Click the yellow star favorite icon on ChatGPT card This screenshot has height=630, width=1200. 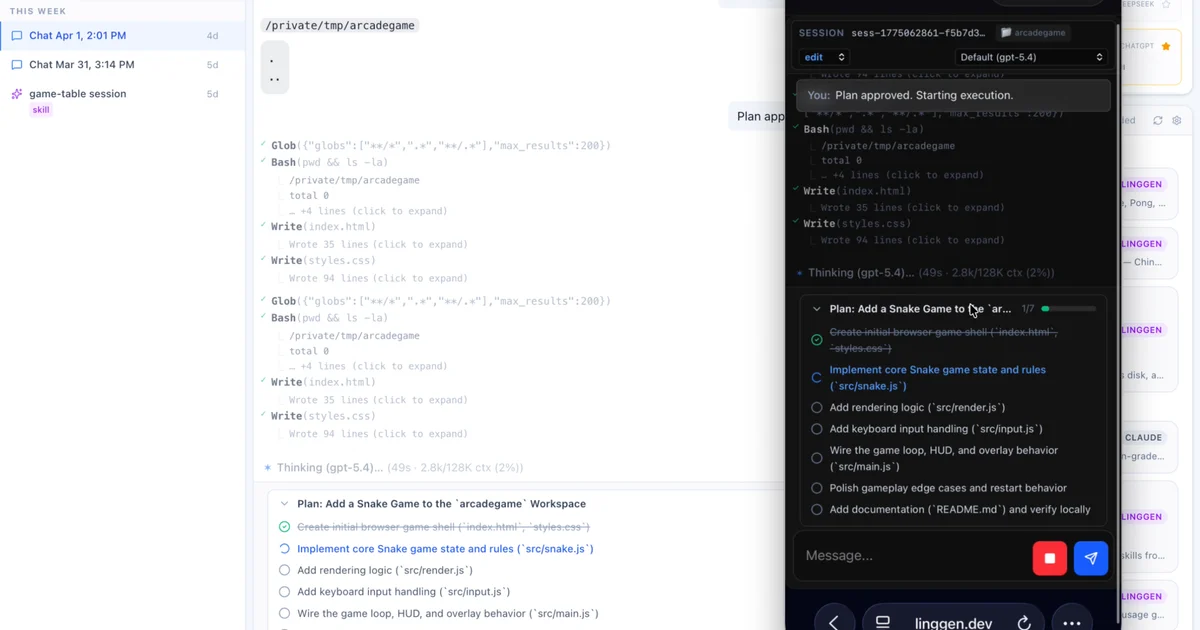coord(1166,46)
